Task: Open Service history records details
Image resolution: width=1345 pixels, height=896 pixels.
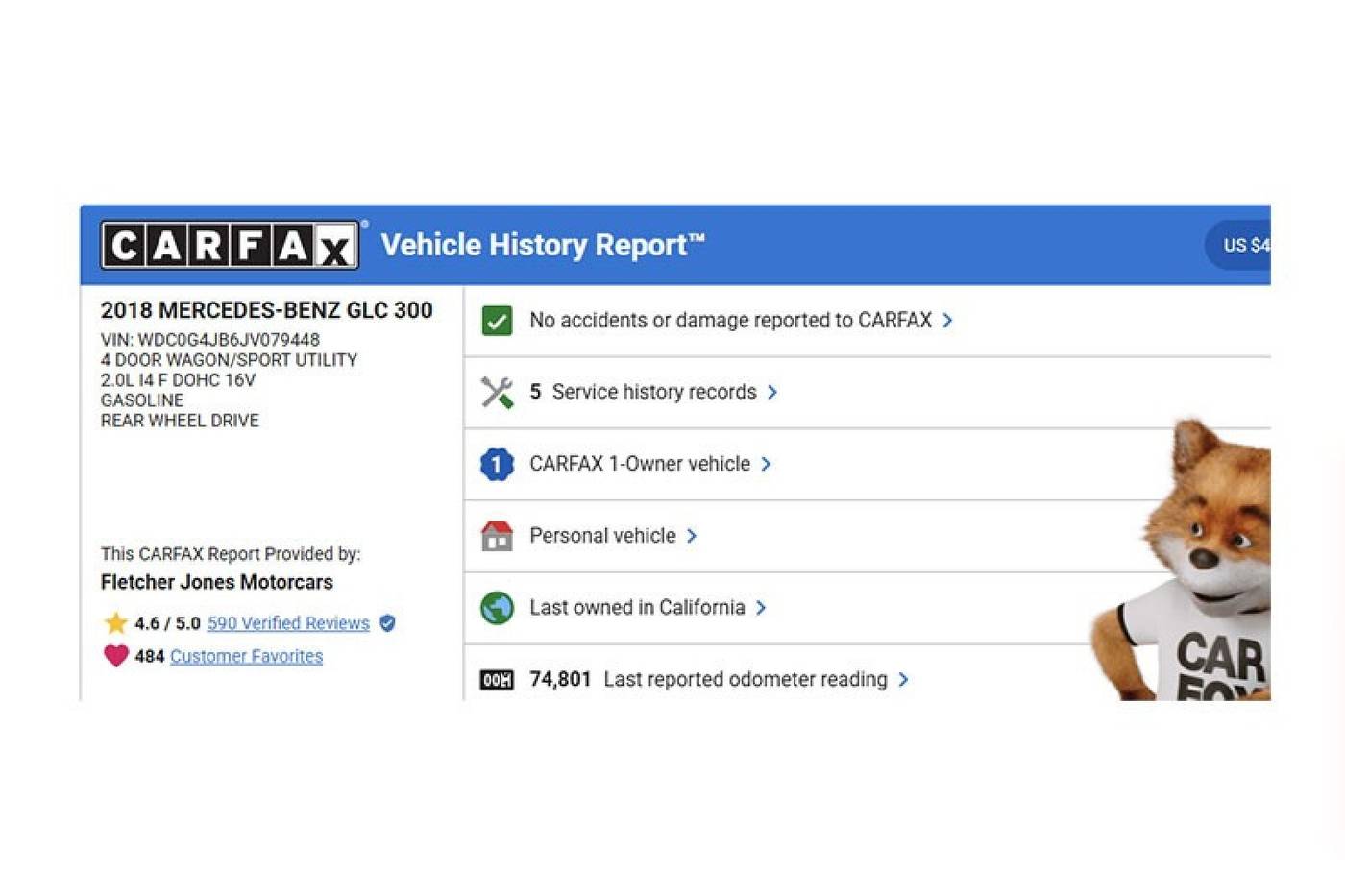Action: pos(654,392)
